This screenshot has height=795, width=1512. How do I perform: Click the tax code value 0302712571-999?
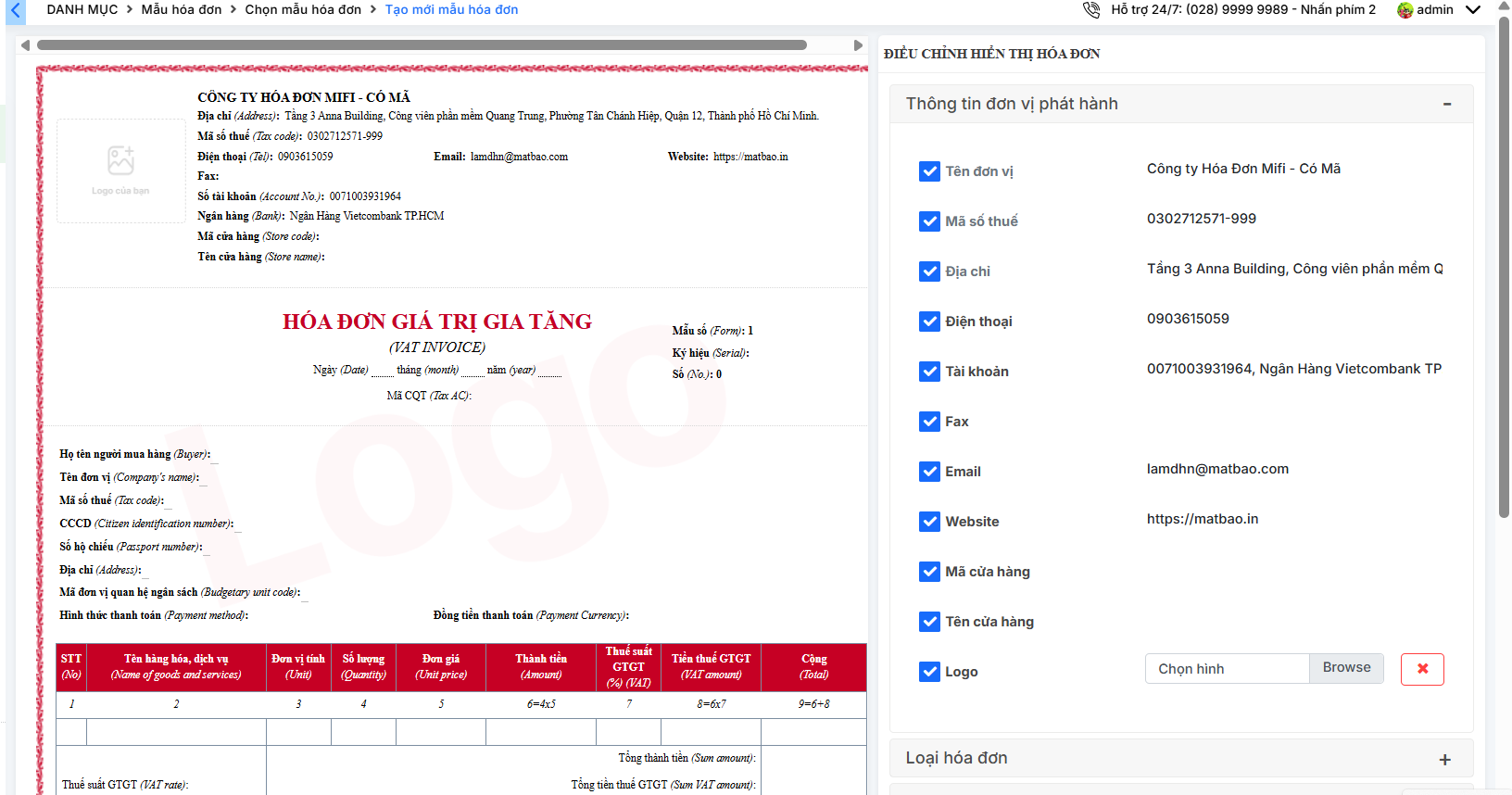point(1202,219)
